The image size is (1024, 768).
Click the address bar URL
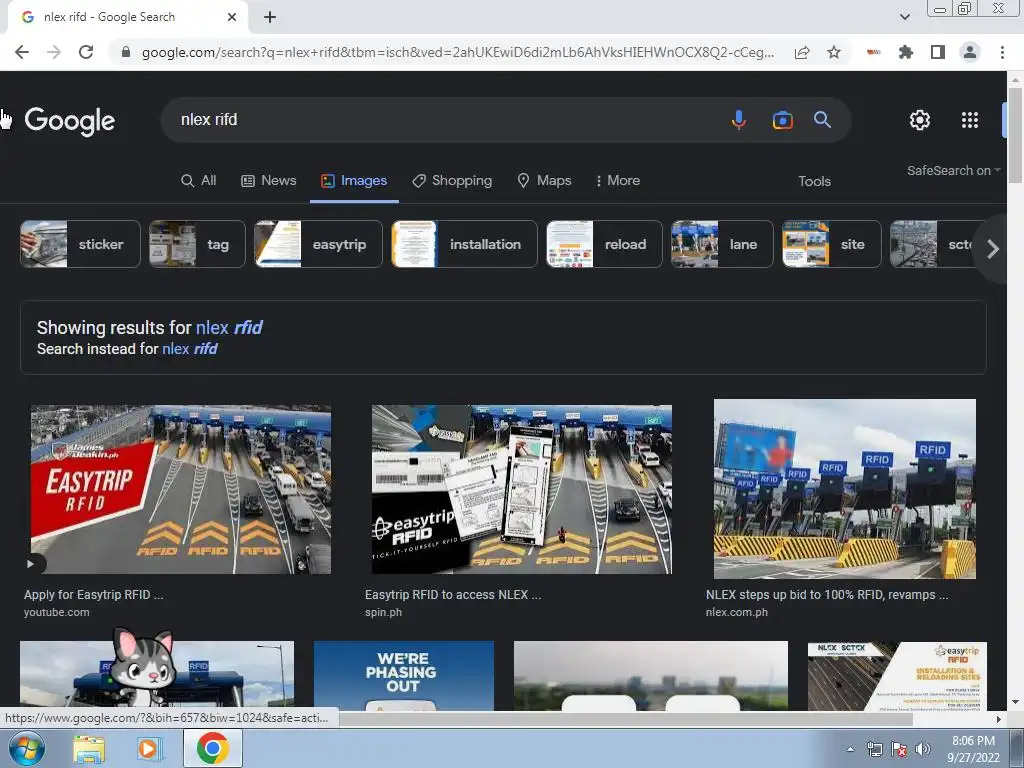click(x=457, y=52)
